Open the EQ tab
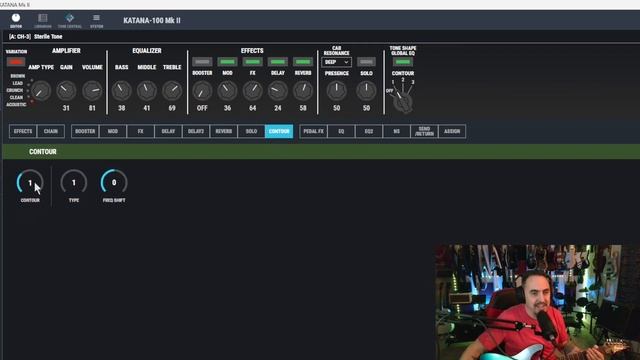Image resolution: width=640 pixels, height=360 pixels. (341, 131)
